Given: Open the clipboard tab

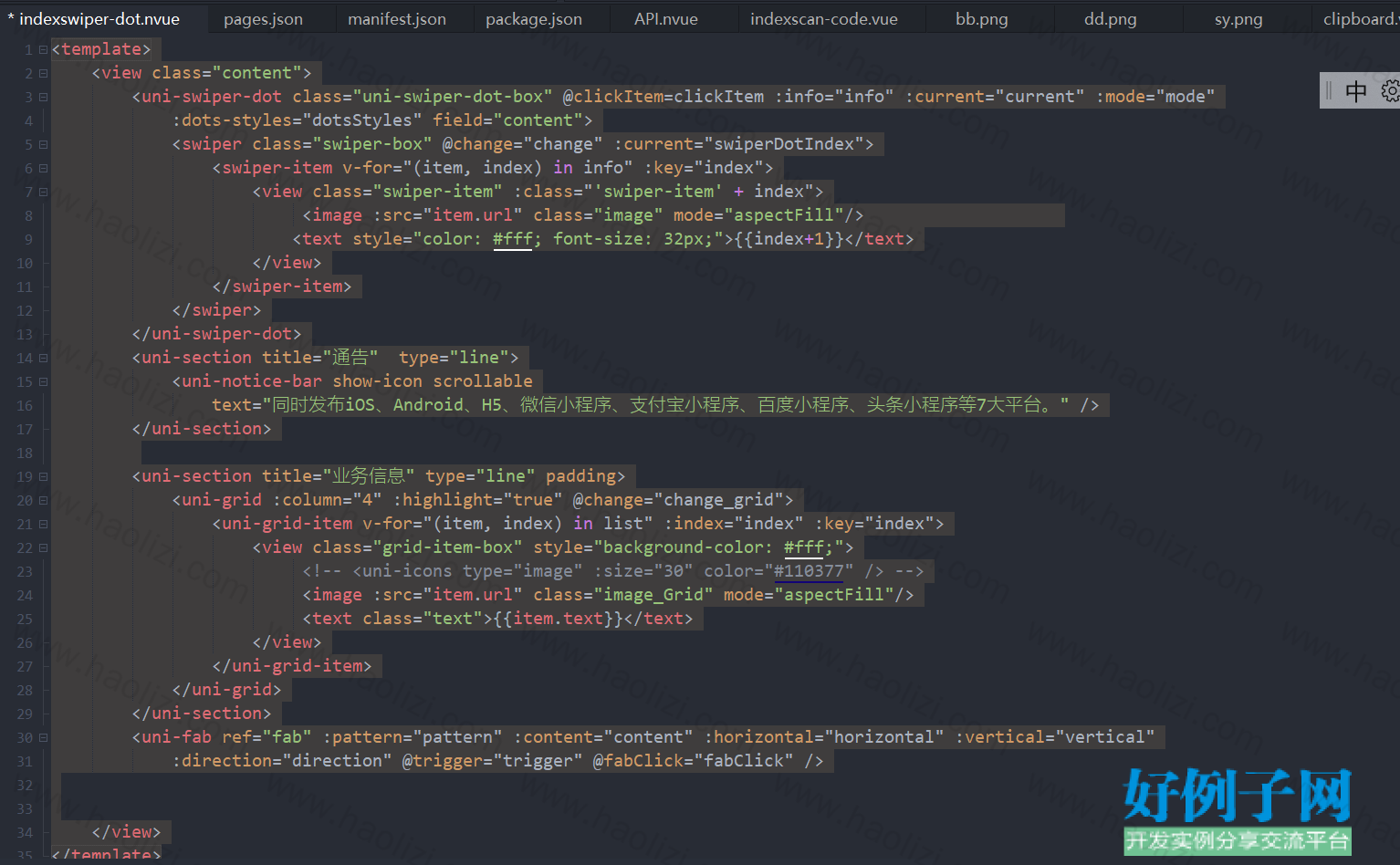Looking at the screenshot, I should [x=1360, y=19].
